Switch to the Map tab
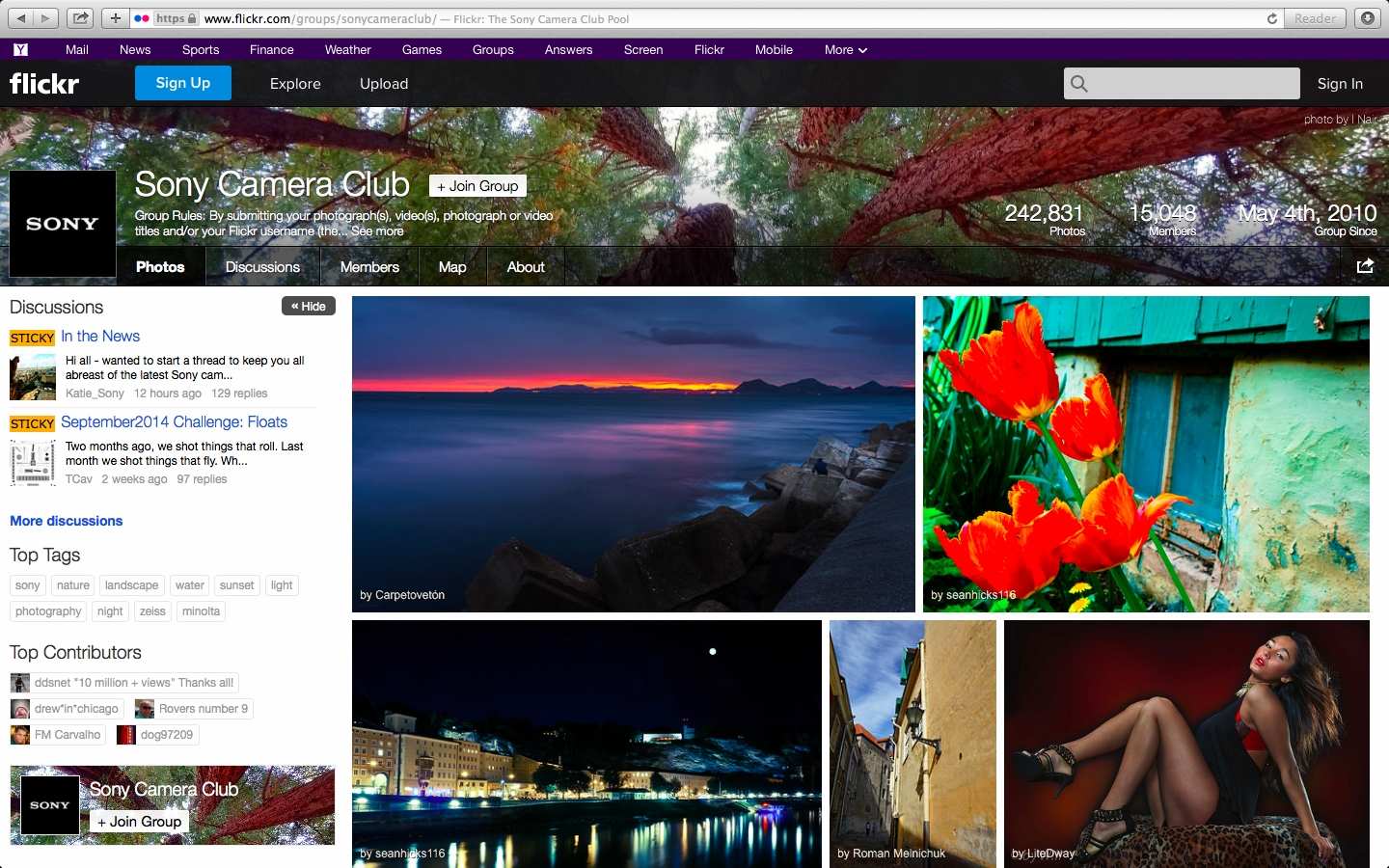Image resolution: width=1389 pixels, height=868 pixels. (452, 267)
